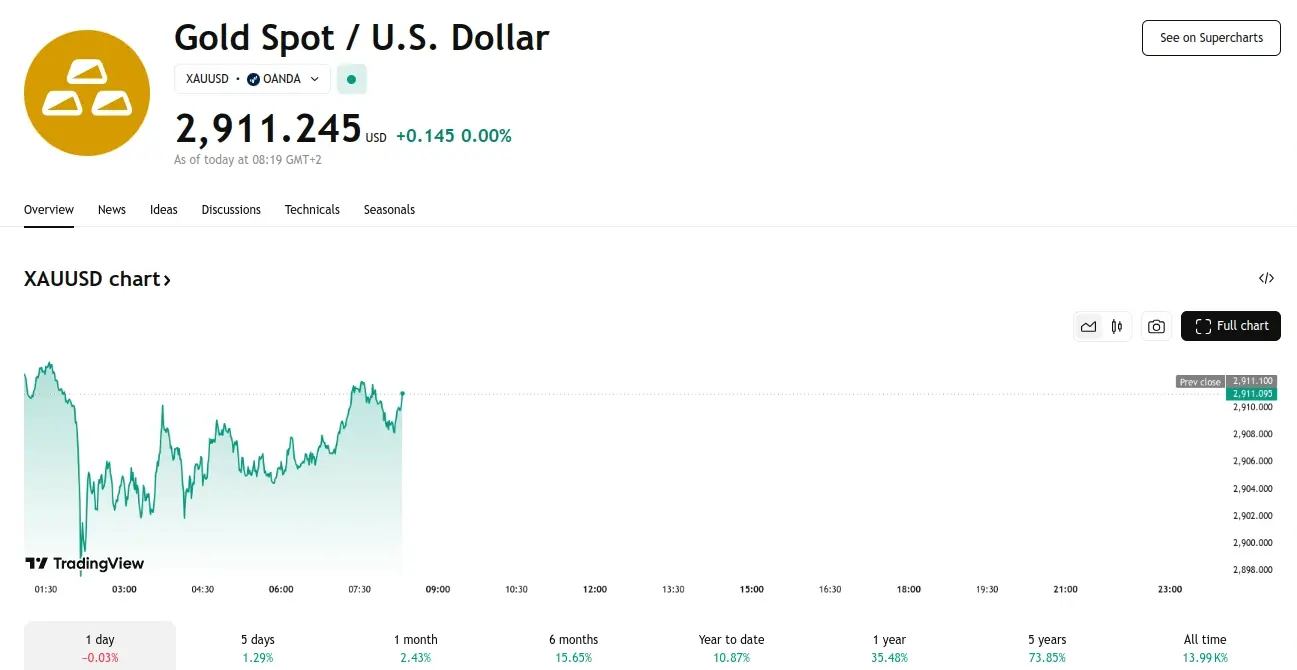Click the Full chart button
Viewport: 1297px width, 670px height.
(x=1231, y=326)
